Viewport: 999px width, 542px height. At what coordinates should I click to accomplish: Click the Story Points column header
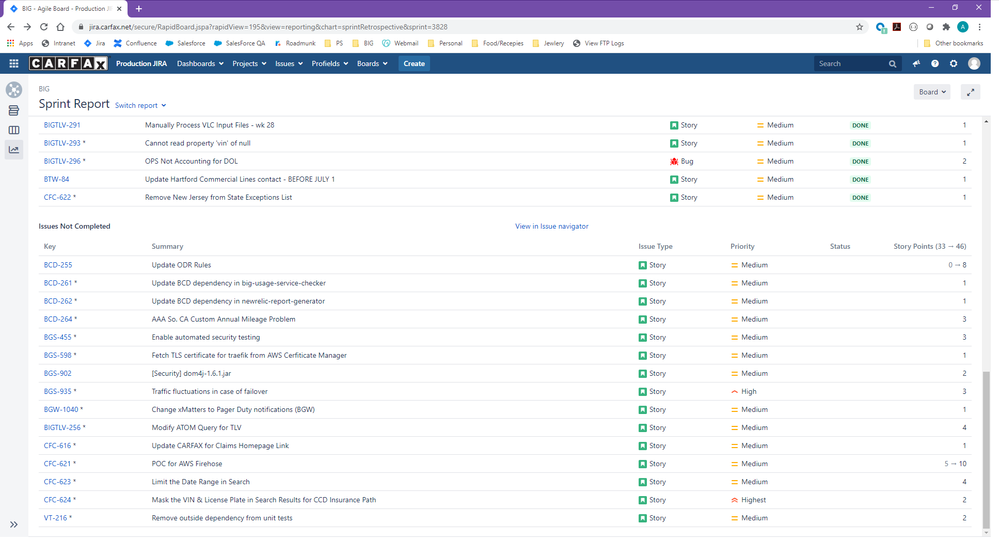click(930, 246)
